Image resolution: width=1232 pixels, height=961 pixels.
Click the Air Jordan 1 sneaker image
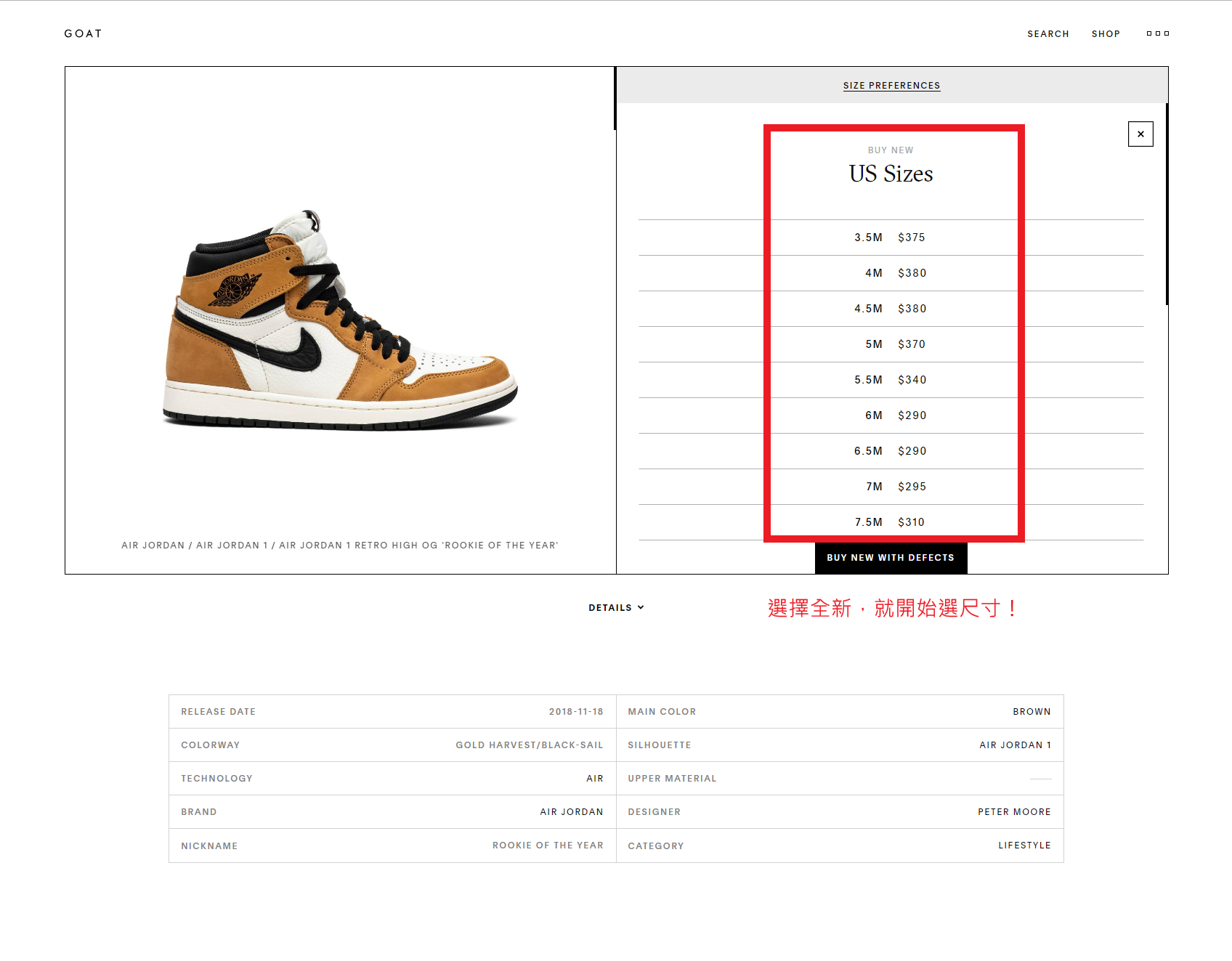pyautogui.click(x=340, y=321)
